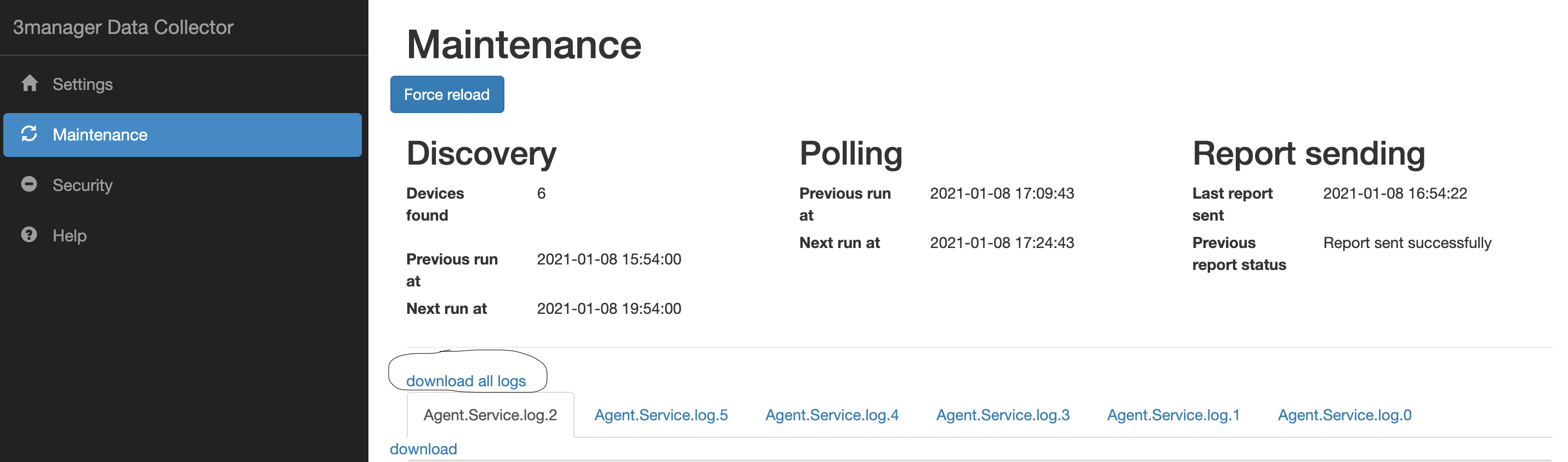The image size is (1568, 462).
Task: Select Maintenance in the sidebar
Action: (183, 134)
